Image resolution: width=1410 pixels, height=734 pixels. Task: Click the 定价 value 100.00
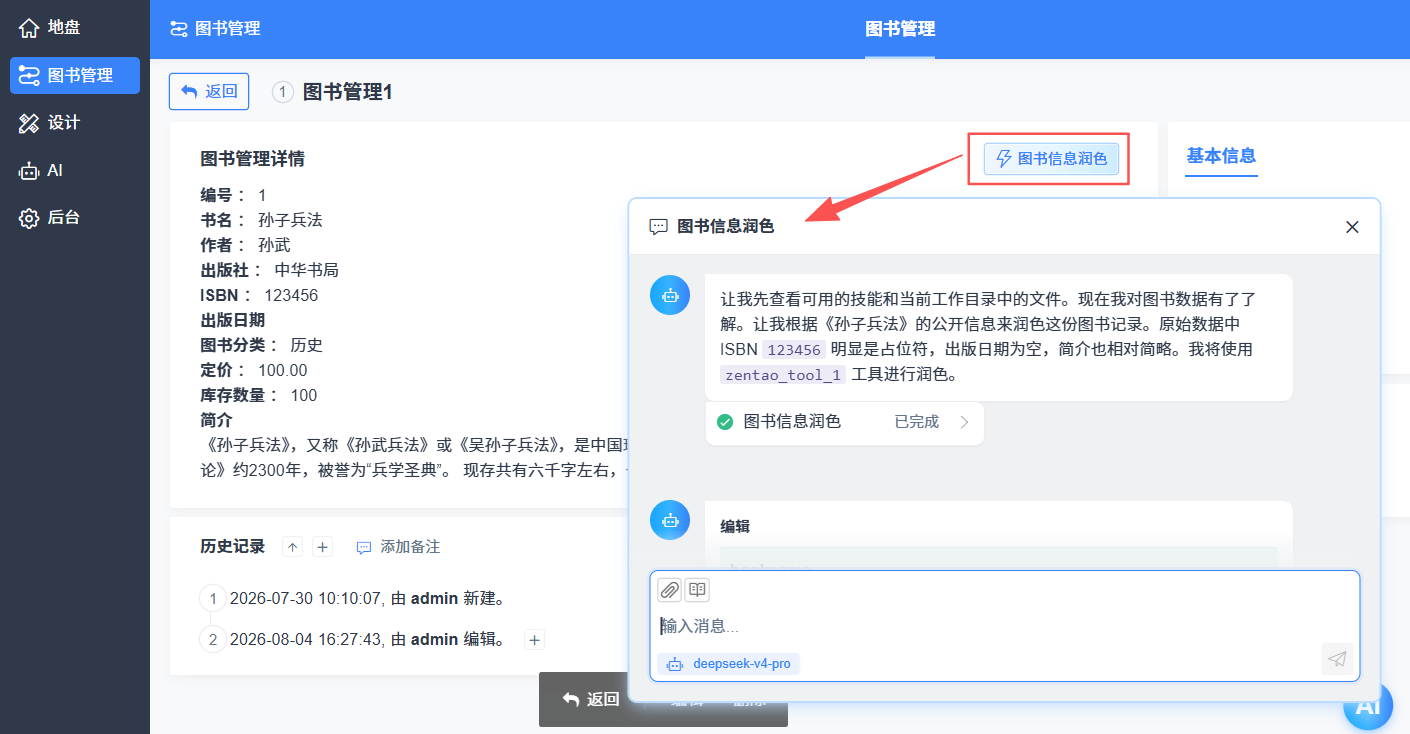[x=283, y=370]
